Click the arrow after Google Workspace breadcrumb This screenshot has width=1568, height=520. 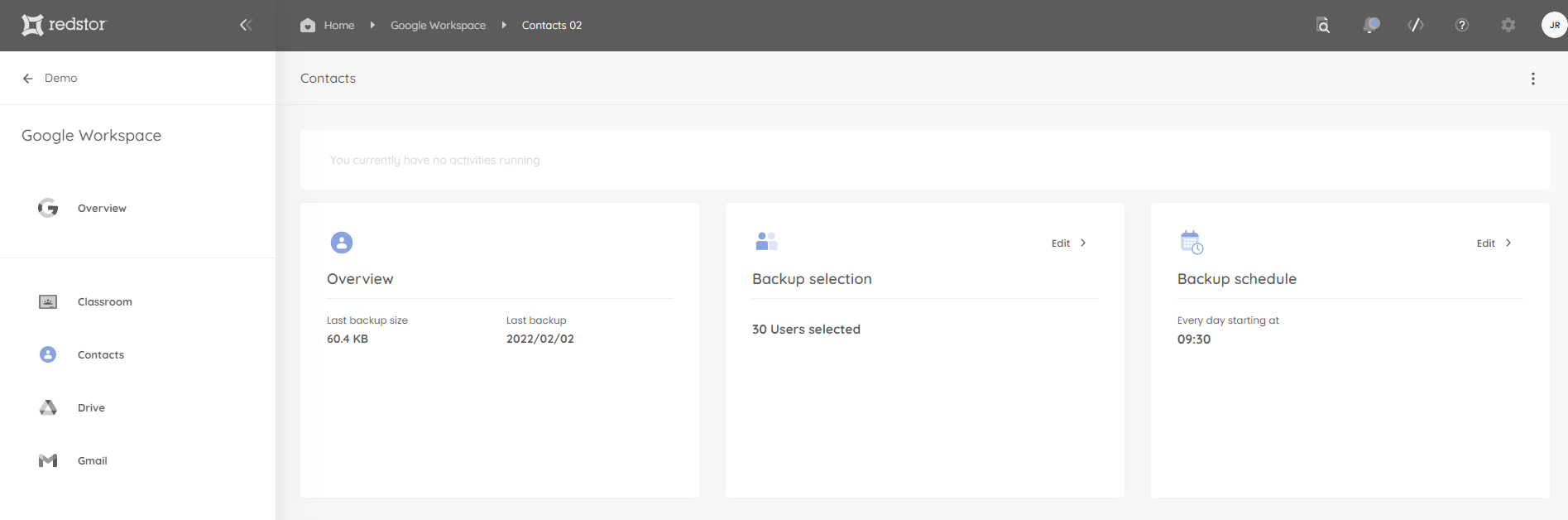(x=504, y=25)
